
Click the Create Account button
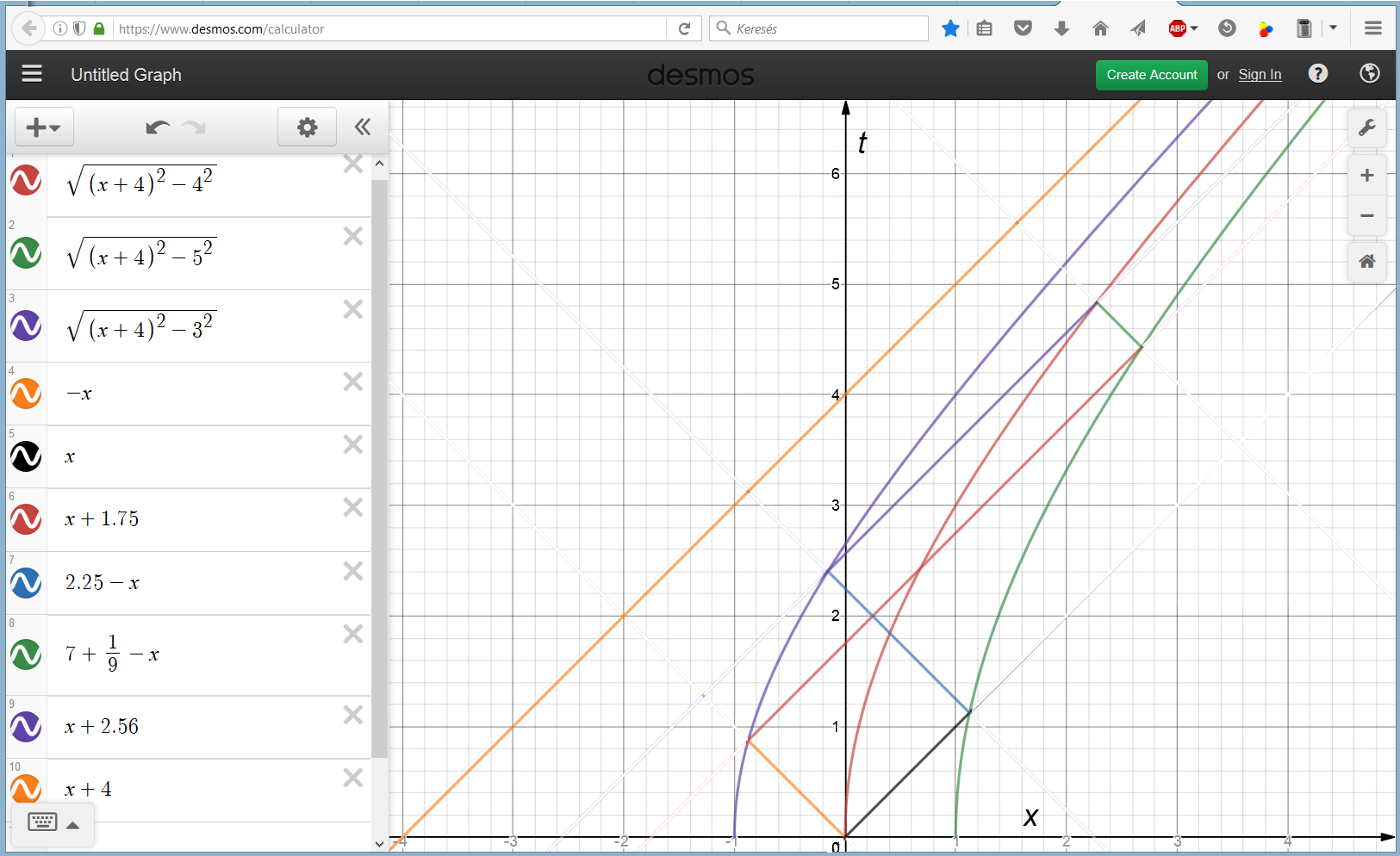click(x=1151, y=75)
